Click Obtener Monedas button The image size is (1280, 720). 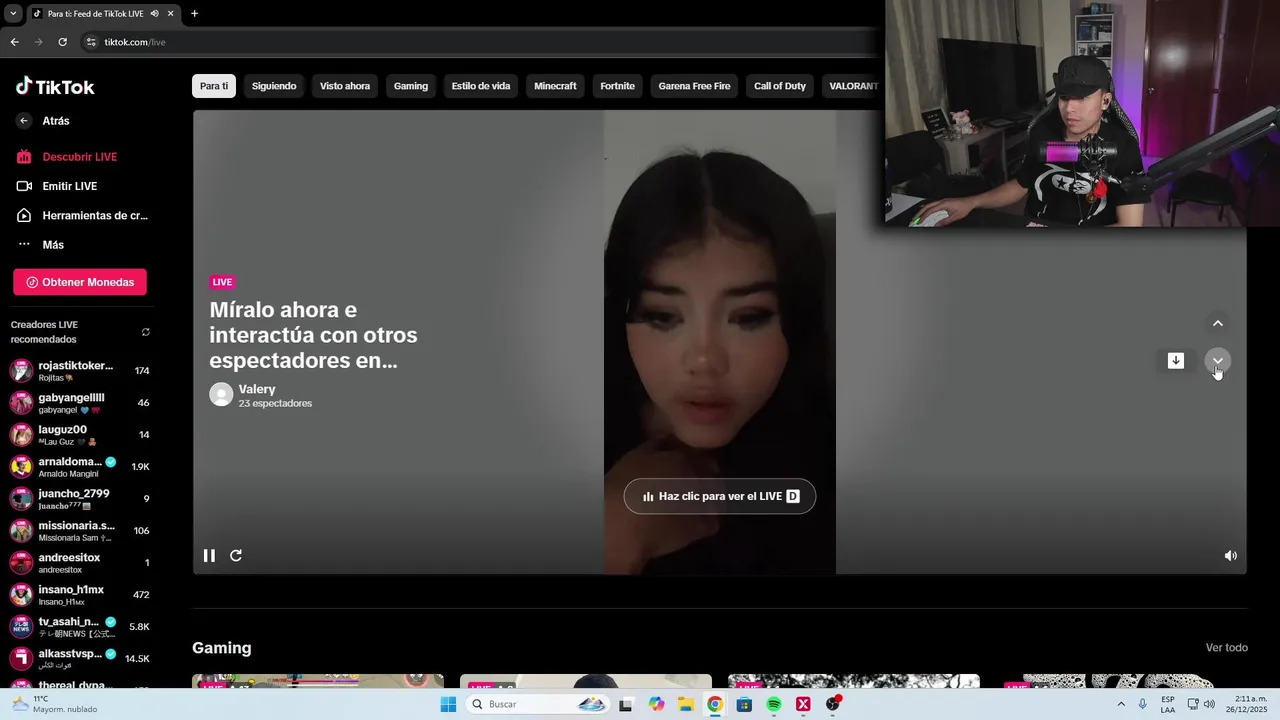[80, 282]
